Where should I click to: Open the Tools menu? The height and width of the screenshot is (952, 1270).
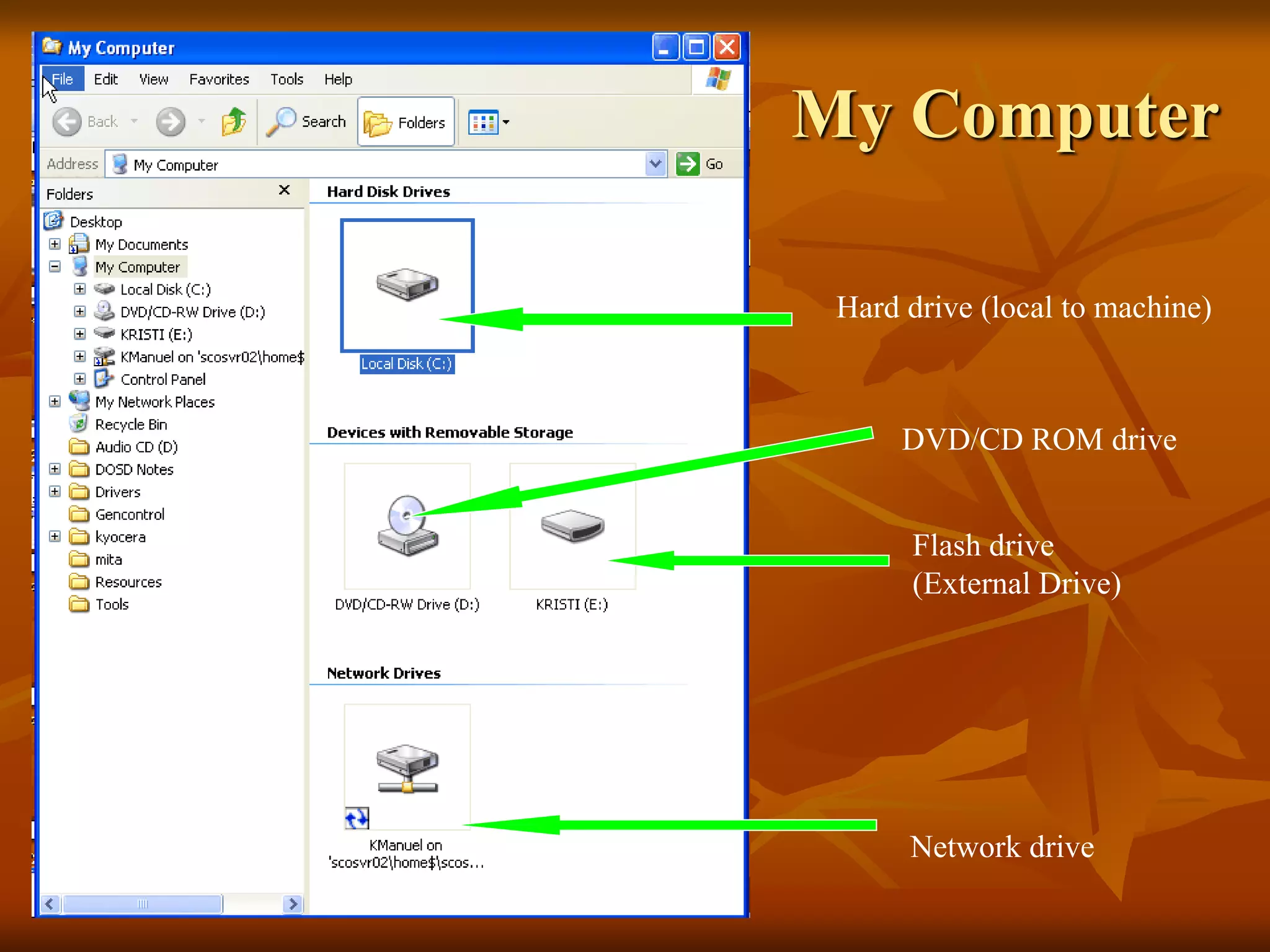click(286, 79)
